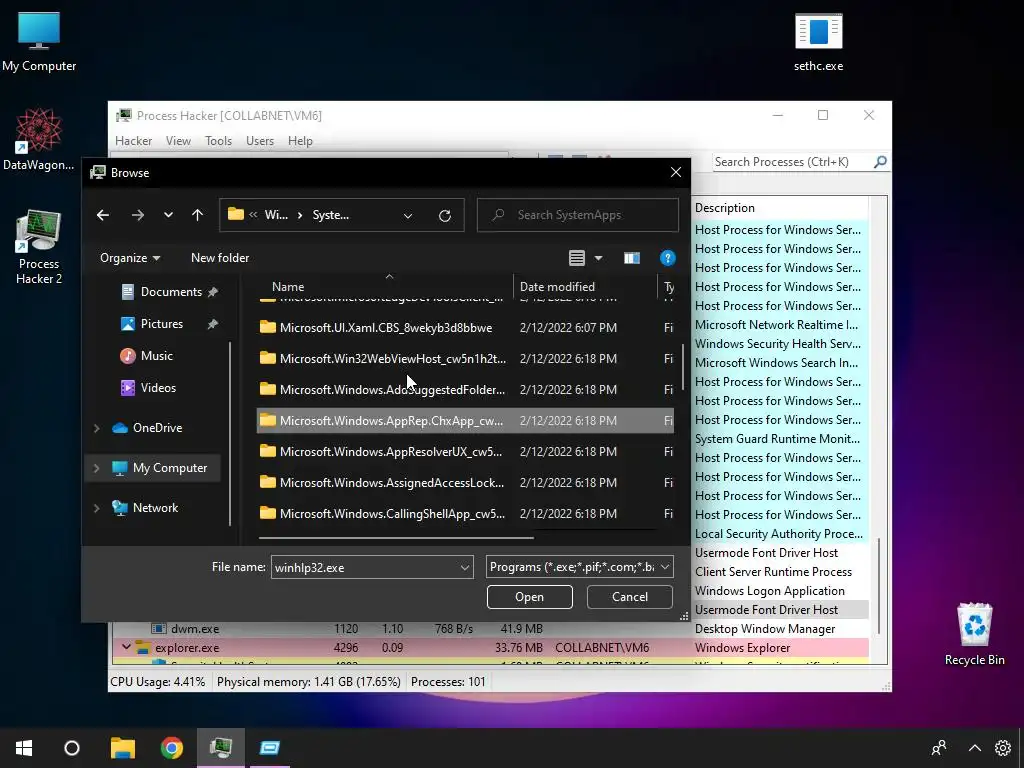Open the Recycle Bin on desktop
The width and height of the screenshot is (1024, 768).
974,633
